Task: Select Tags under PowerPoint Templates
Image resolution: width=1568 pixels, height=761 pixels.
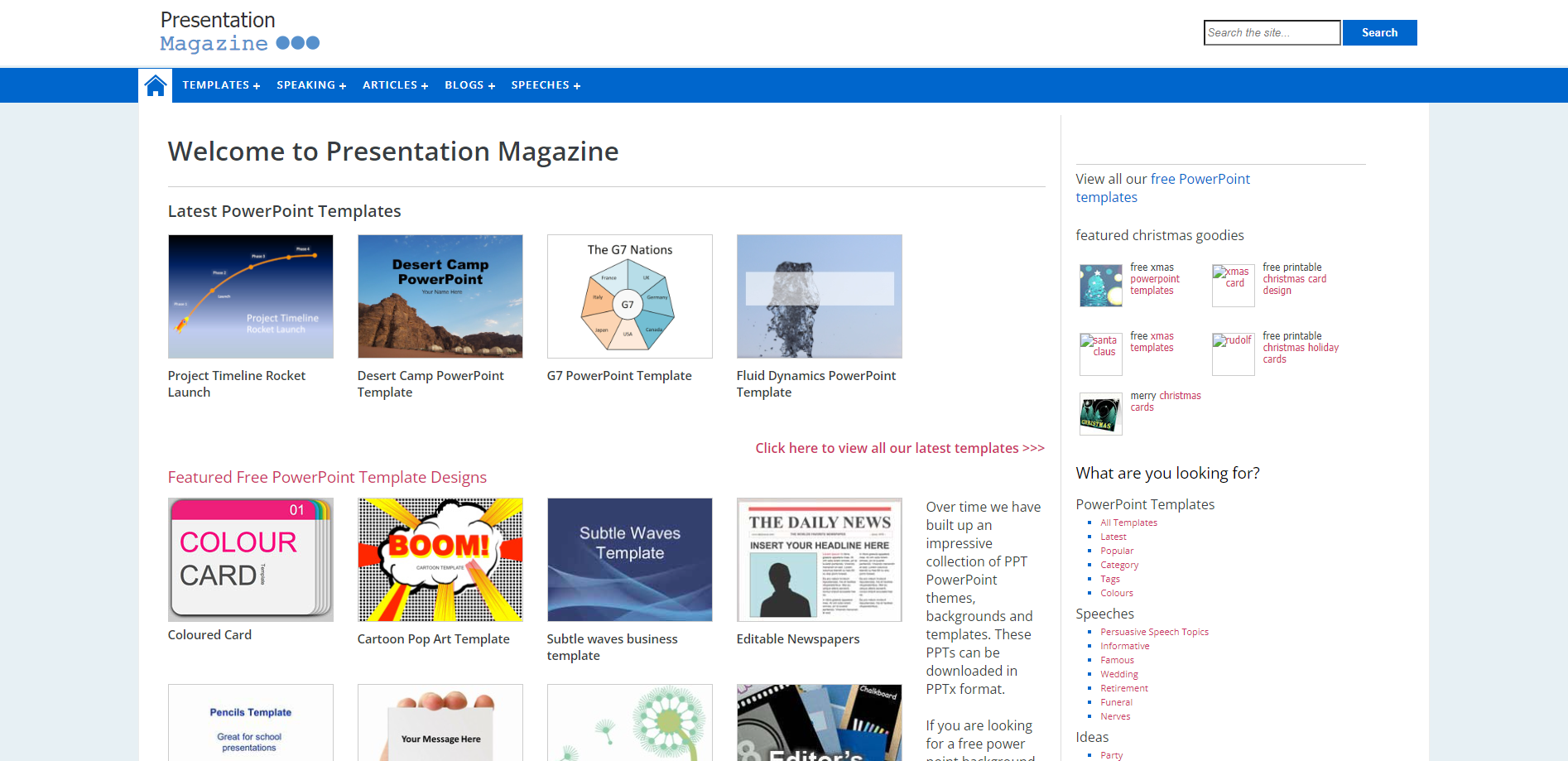Action: [1110, 579]
